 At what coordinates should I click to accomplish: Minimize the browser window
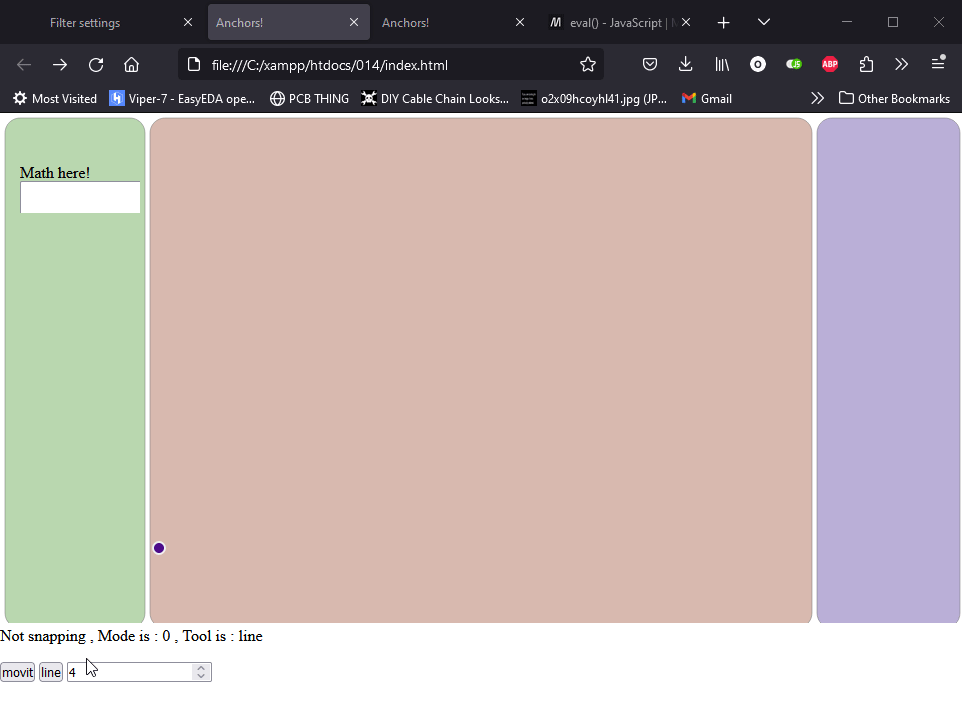tap(847, 22)
